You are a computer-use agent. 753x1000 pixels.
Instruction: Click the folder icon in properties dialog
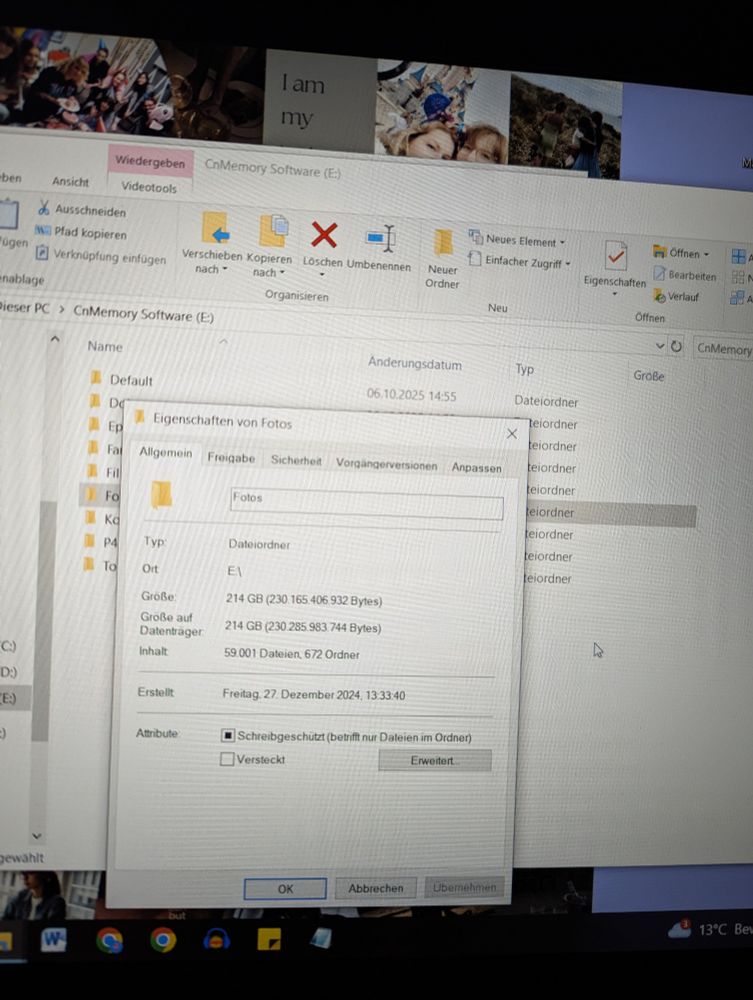(161, 495)
